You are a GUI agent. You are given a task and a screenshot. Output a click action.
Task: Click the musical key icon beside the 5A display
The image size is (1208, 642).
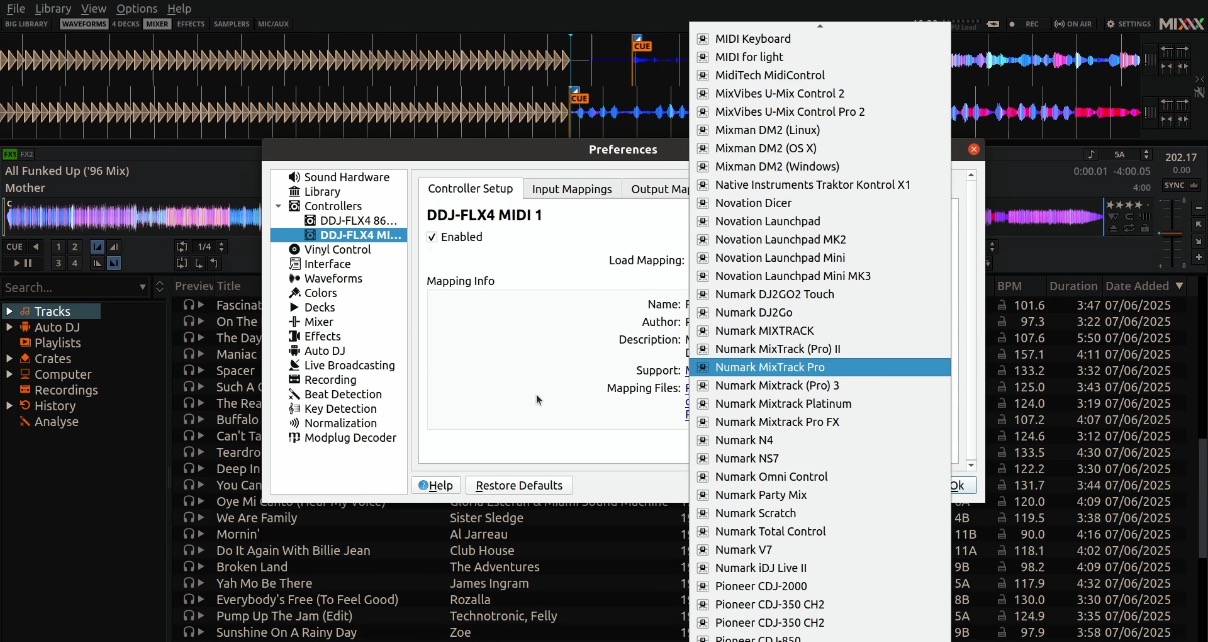click(x=1092, y=153)
